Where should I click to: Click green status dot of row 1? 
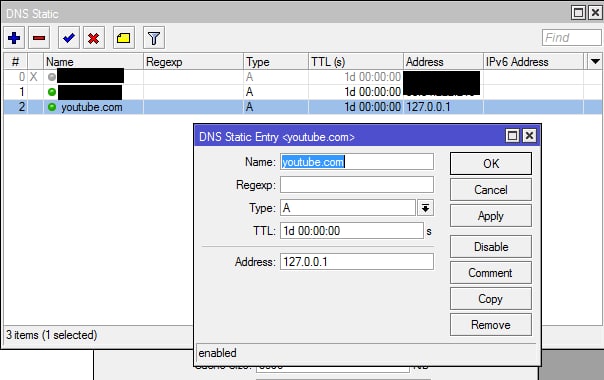tap(52, 92)
